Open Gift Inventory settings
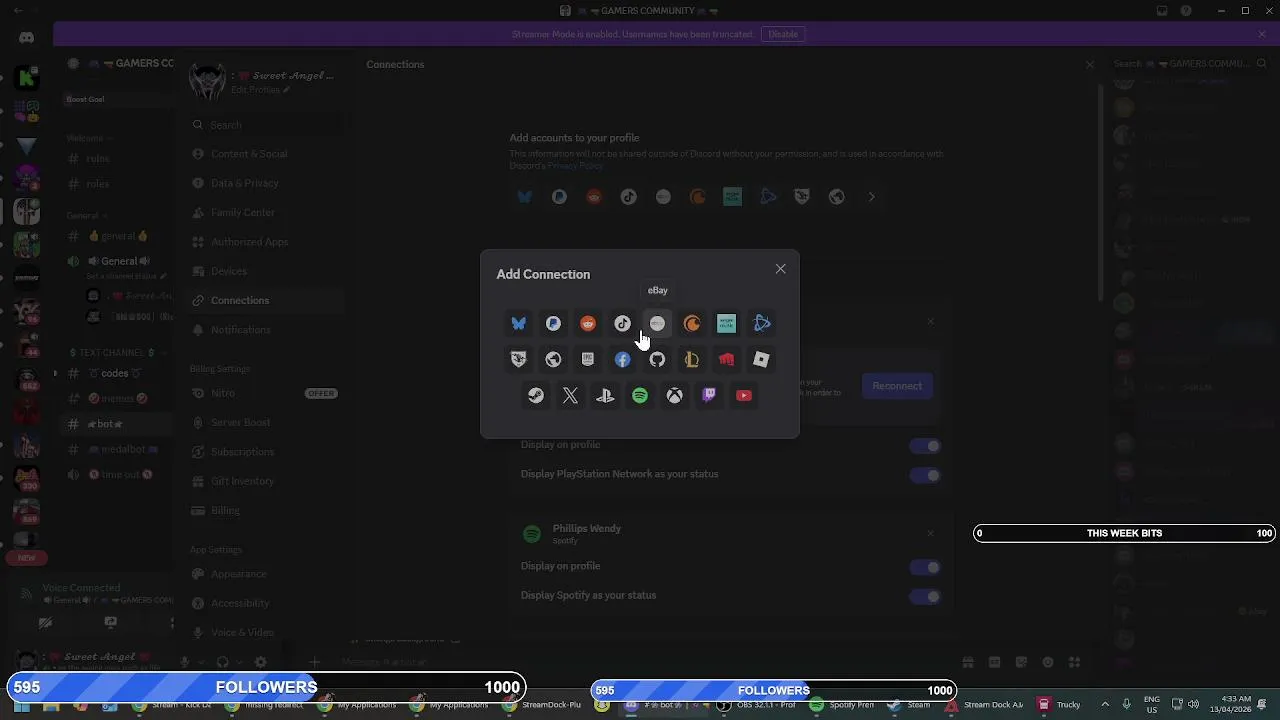Image resolution: width=1280 pixels, height=720 pixels. [264, 481]
